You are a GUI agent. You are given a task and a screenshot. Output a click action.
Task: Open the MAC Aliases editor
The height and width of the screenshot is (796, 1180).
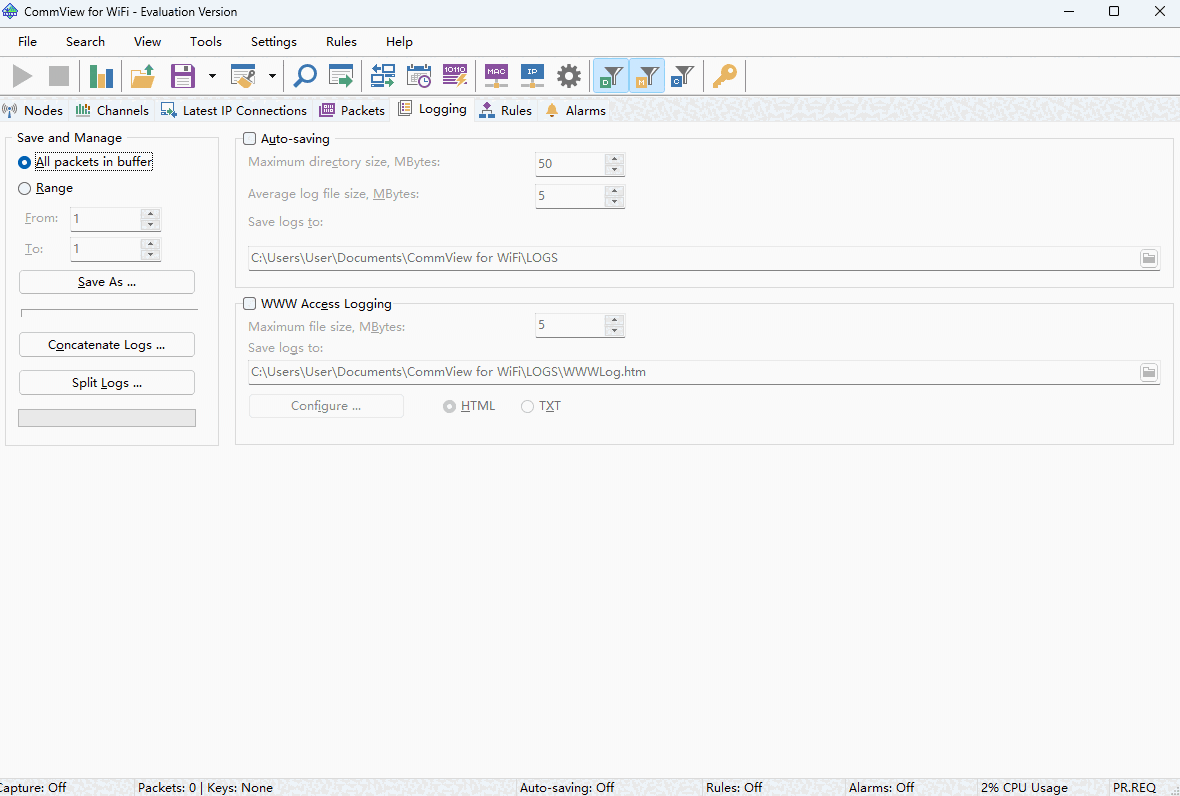(x=495, y=75)
